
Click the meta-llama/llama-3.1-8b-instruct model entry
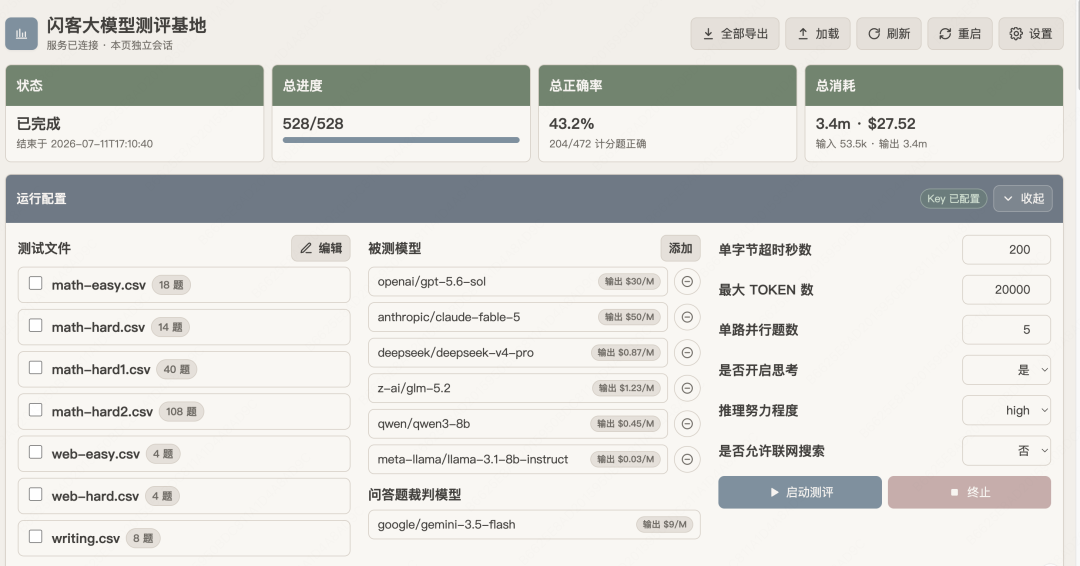518,459
